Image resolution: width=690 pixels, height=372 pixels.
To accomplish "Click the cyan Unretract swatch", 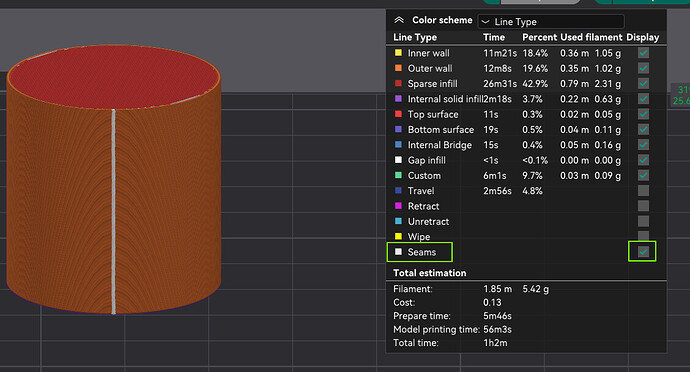I will (x=398, y=221).
